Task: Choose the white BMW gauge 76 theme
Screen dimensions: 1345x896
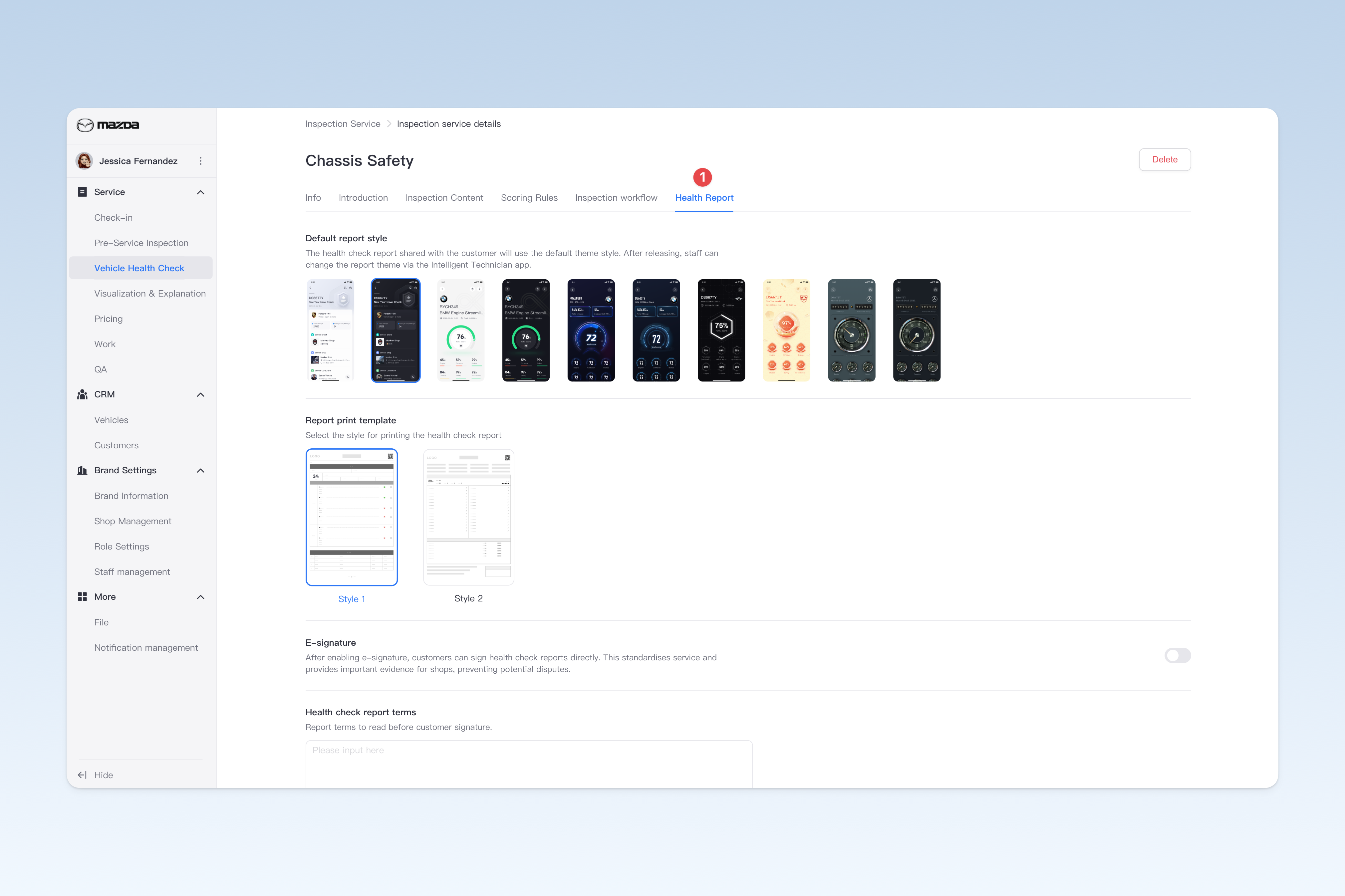Action: (461, 330)
